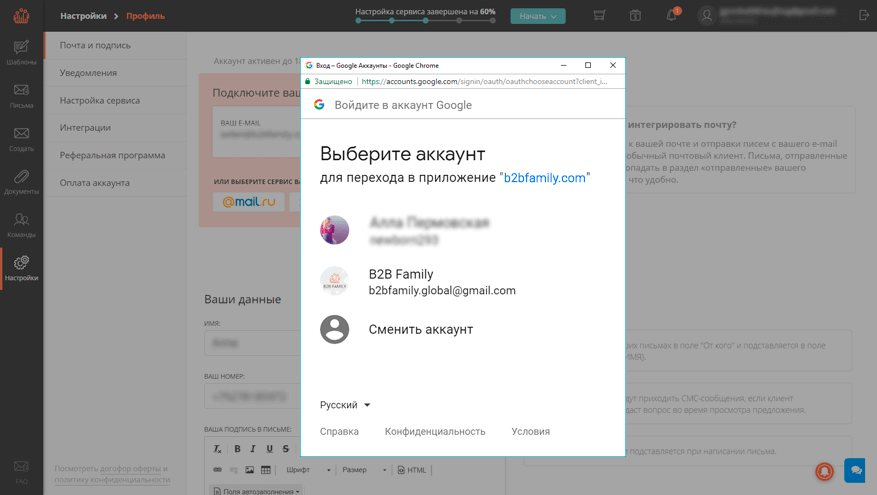Open the Справка link

click(339, 431)
